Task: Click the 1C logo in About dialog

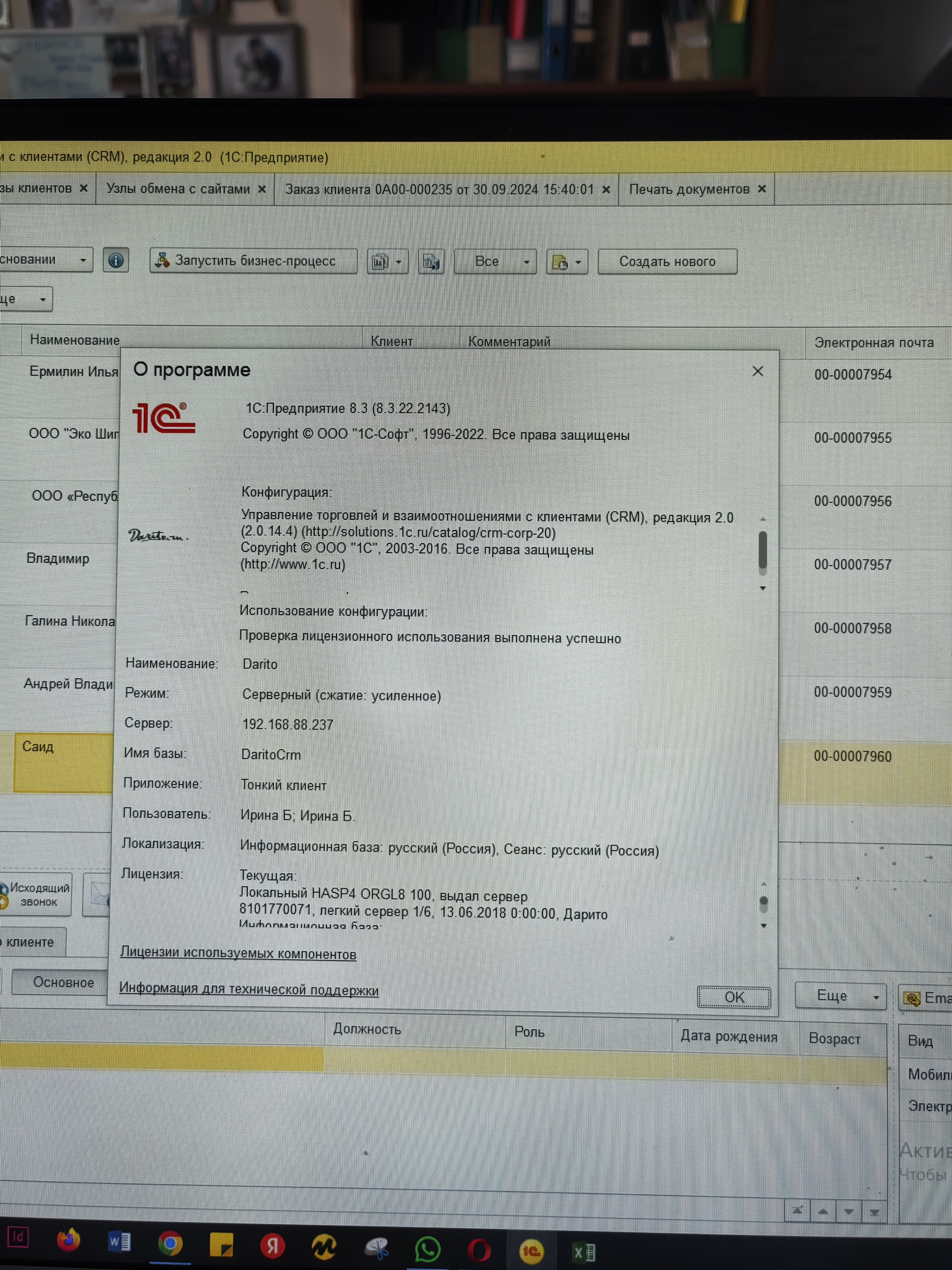Action: pyautogui.click(x=164, y=417)
